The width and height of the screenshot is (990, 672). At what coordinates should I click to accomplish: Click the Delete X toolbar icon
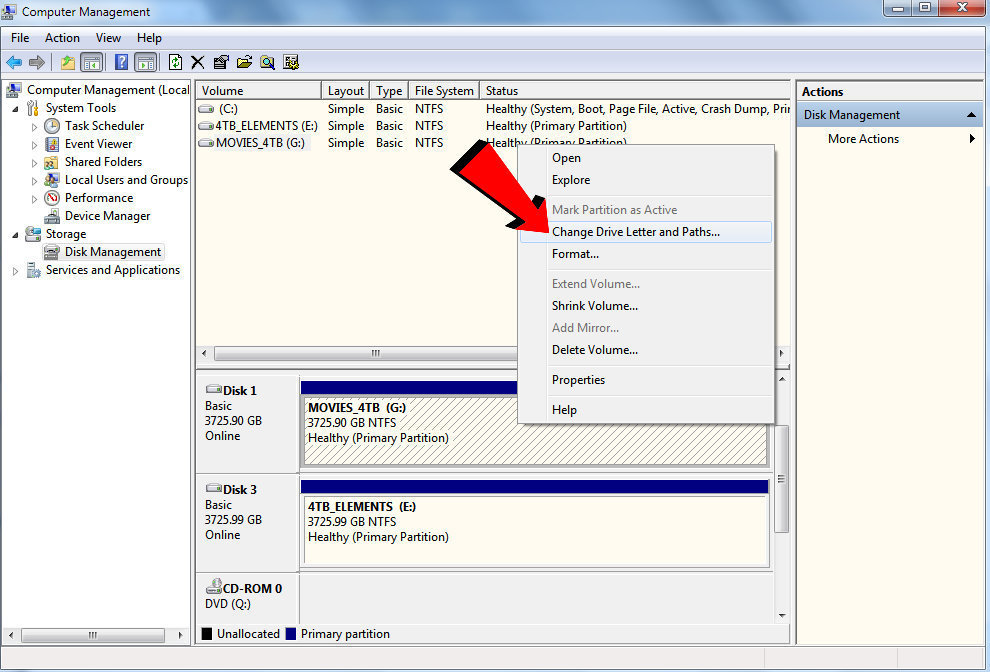198,62
